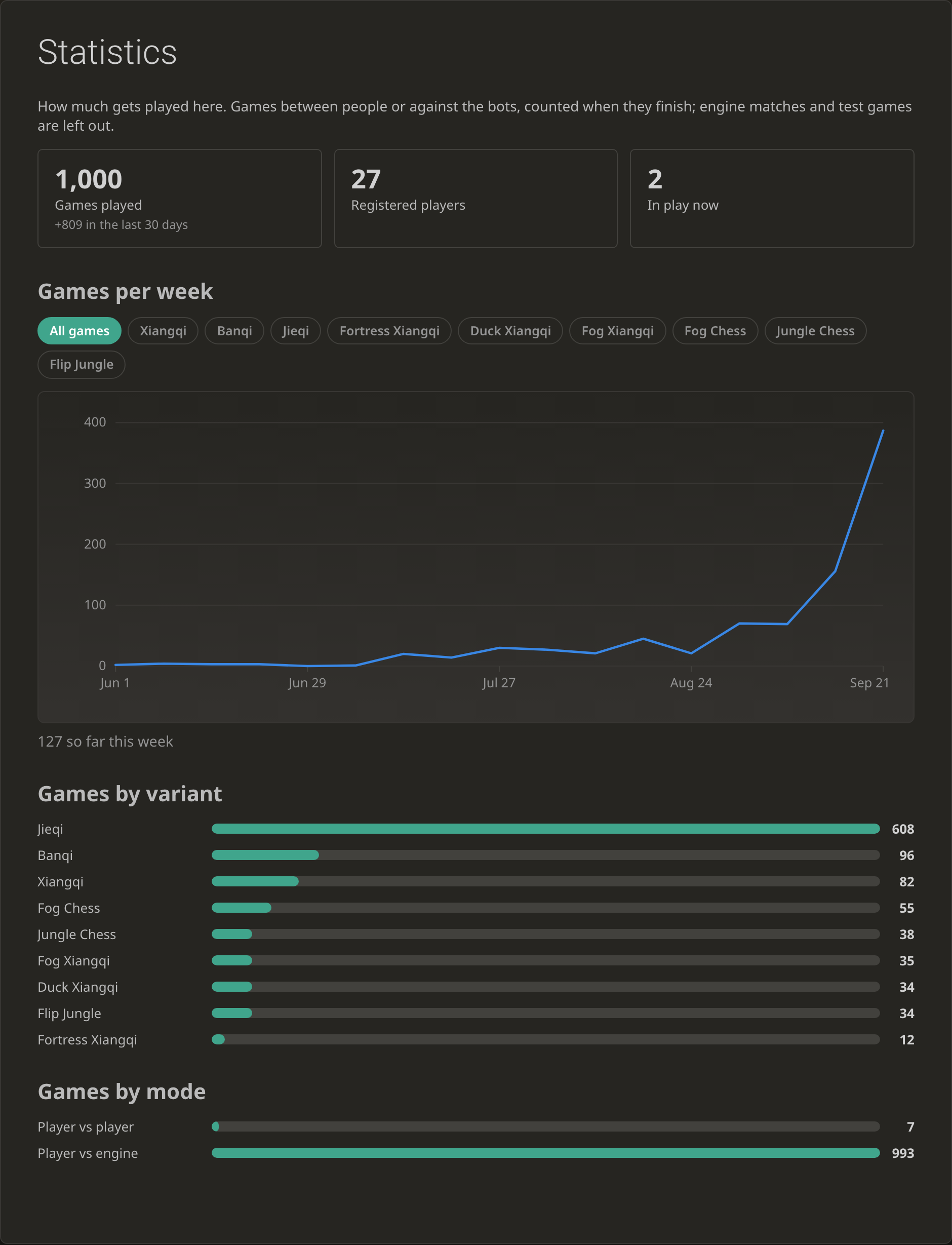Filter chart by Banqi
This screenshot has width=952, height=1245.
click(x=234, y=331)
